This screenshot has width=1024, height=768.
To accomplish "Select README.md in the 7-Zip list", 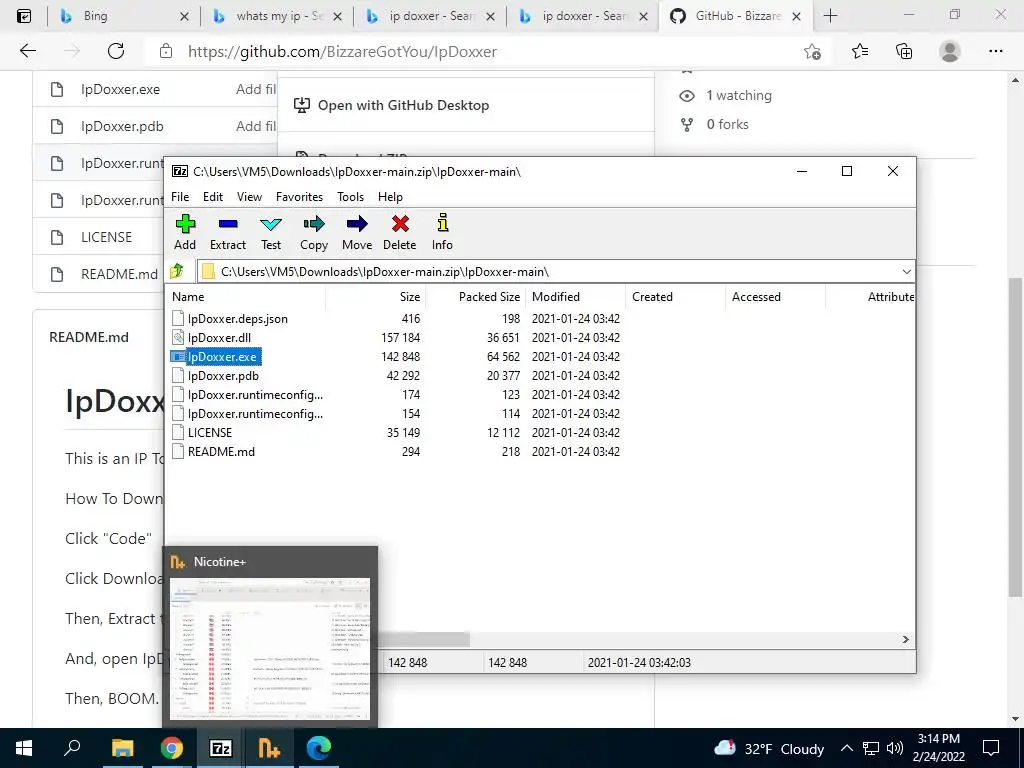I will [221, 451].
